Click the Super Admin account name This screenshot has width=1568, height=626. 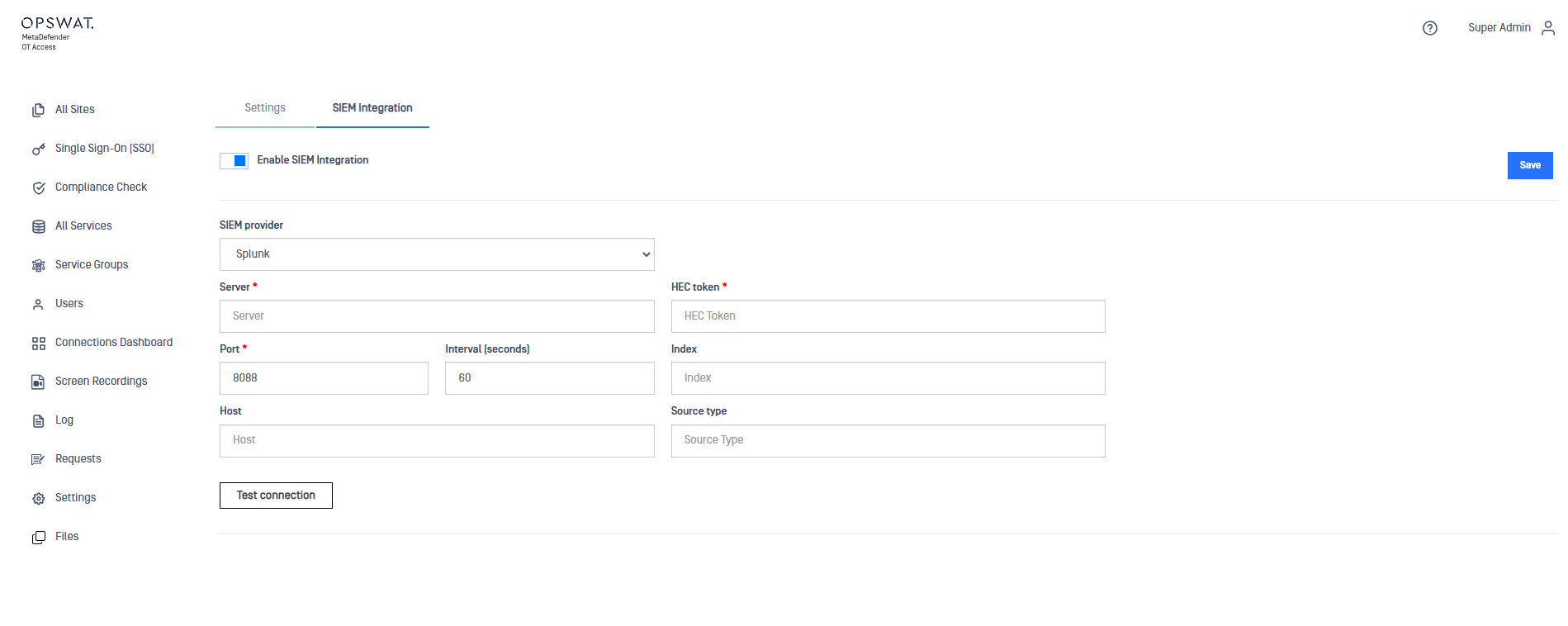pyautogui.click(x=1499, y=28)
